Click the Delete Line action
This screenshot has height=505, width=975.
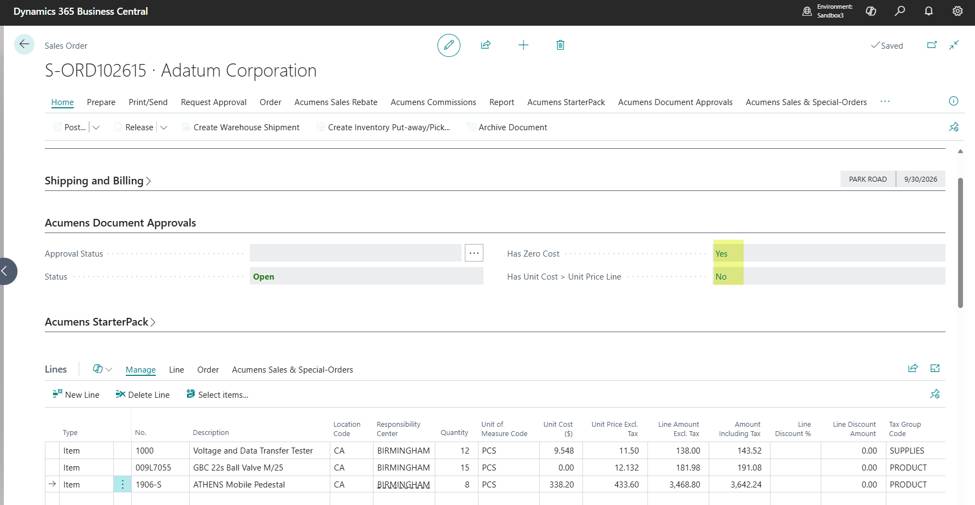pos(142,394)
